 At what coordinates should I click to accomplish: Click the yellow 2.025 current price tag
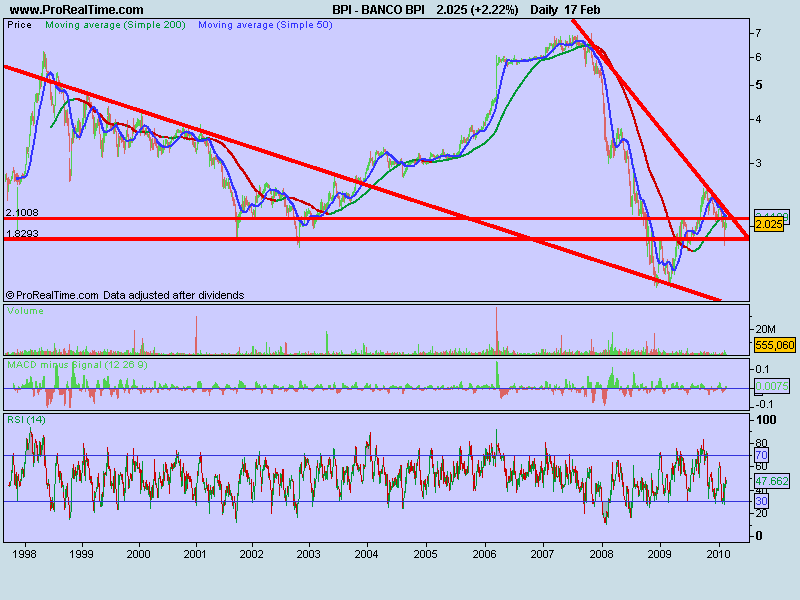[768, 224]
